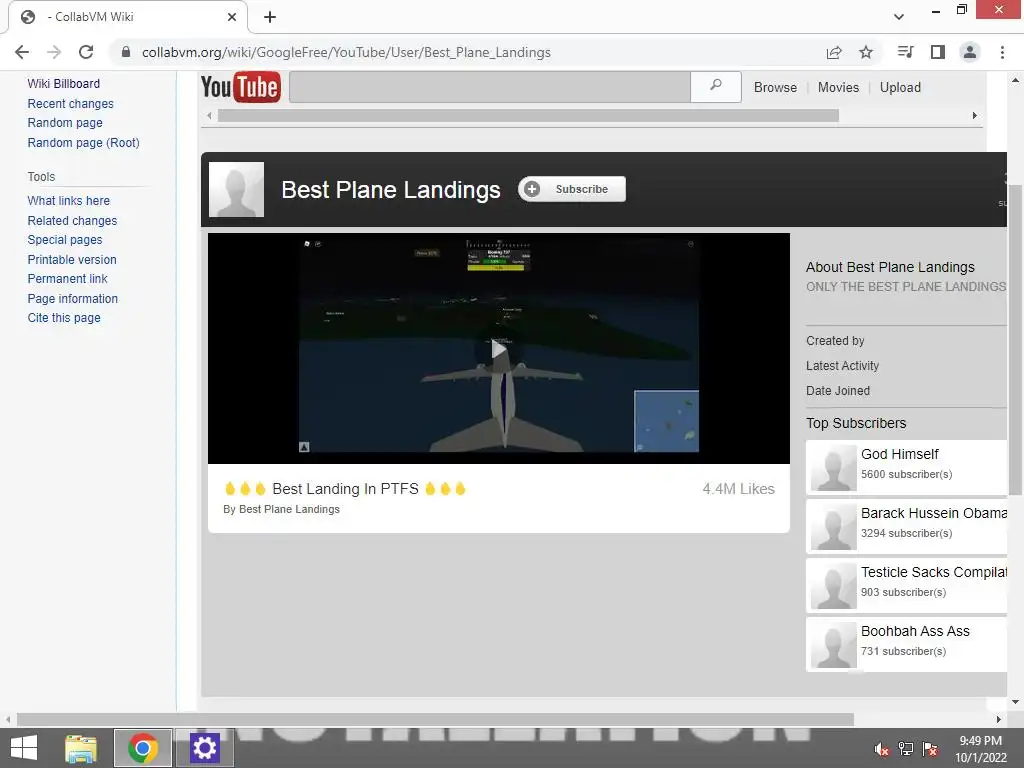Image resolution: width=1024 pixels, height=768 pixels.
Task: Click the YouTube header left scroll arrow
Action: coord(209,116)
